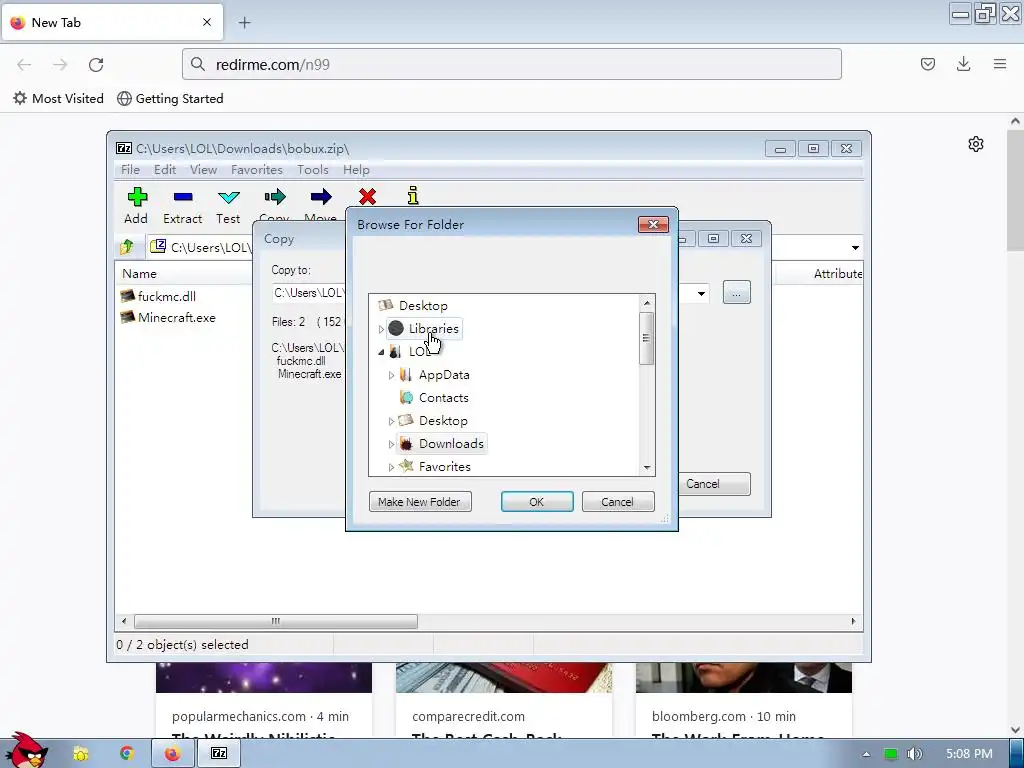
Task: Open the file explorer taskbar icon
Action: click(x=80, y=754)
